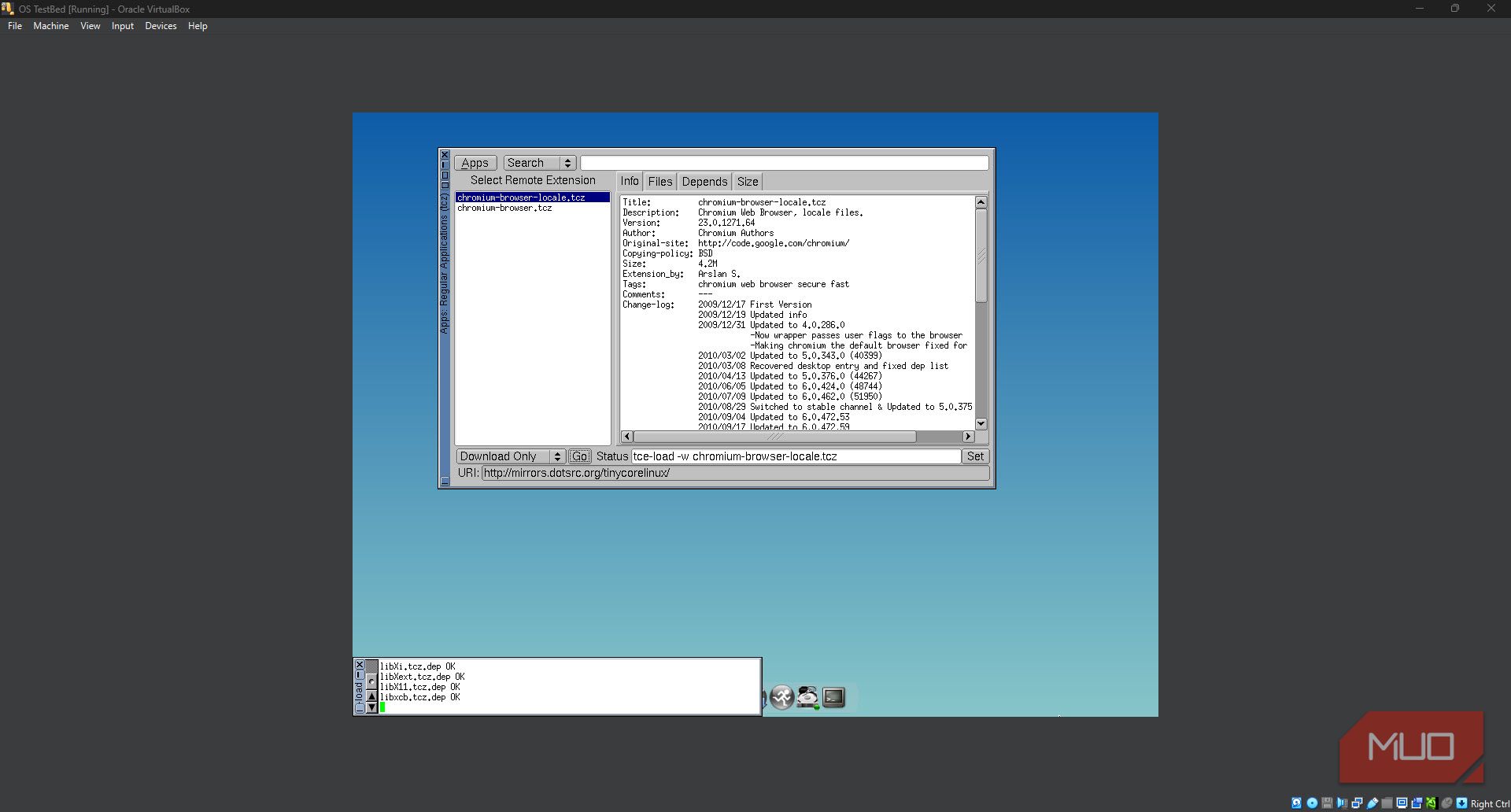Open the Help menu in VirtualBox
Image resolution: width=1511 pixels, height=812 pixels.
[x=198, y=26]
